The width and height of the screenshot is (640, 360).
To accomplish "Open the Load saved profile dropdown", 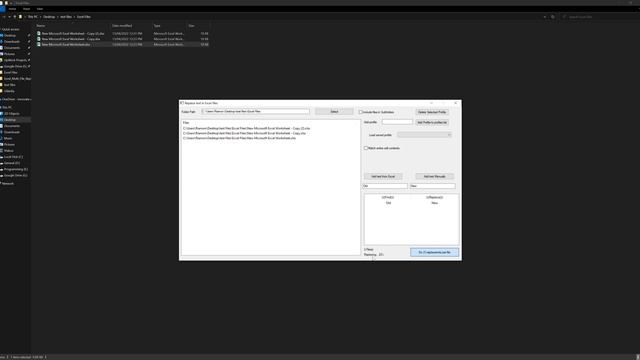I will tap(424, 135).
